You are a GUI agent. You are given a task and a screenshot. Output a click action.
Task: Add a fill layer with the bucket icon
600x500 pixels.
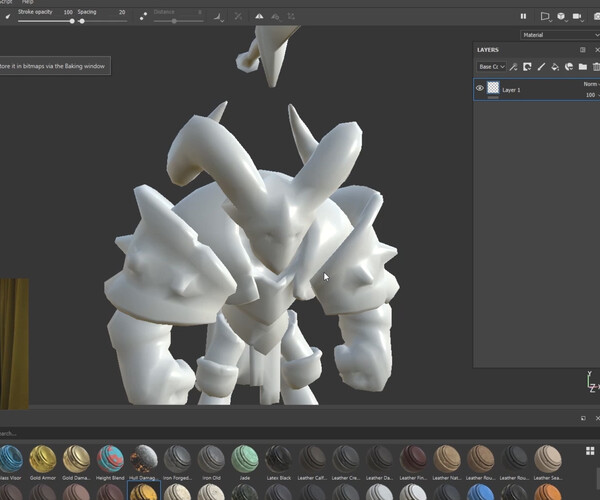555,67
